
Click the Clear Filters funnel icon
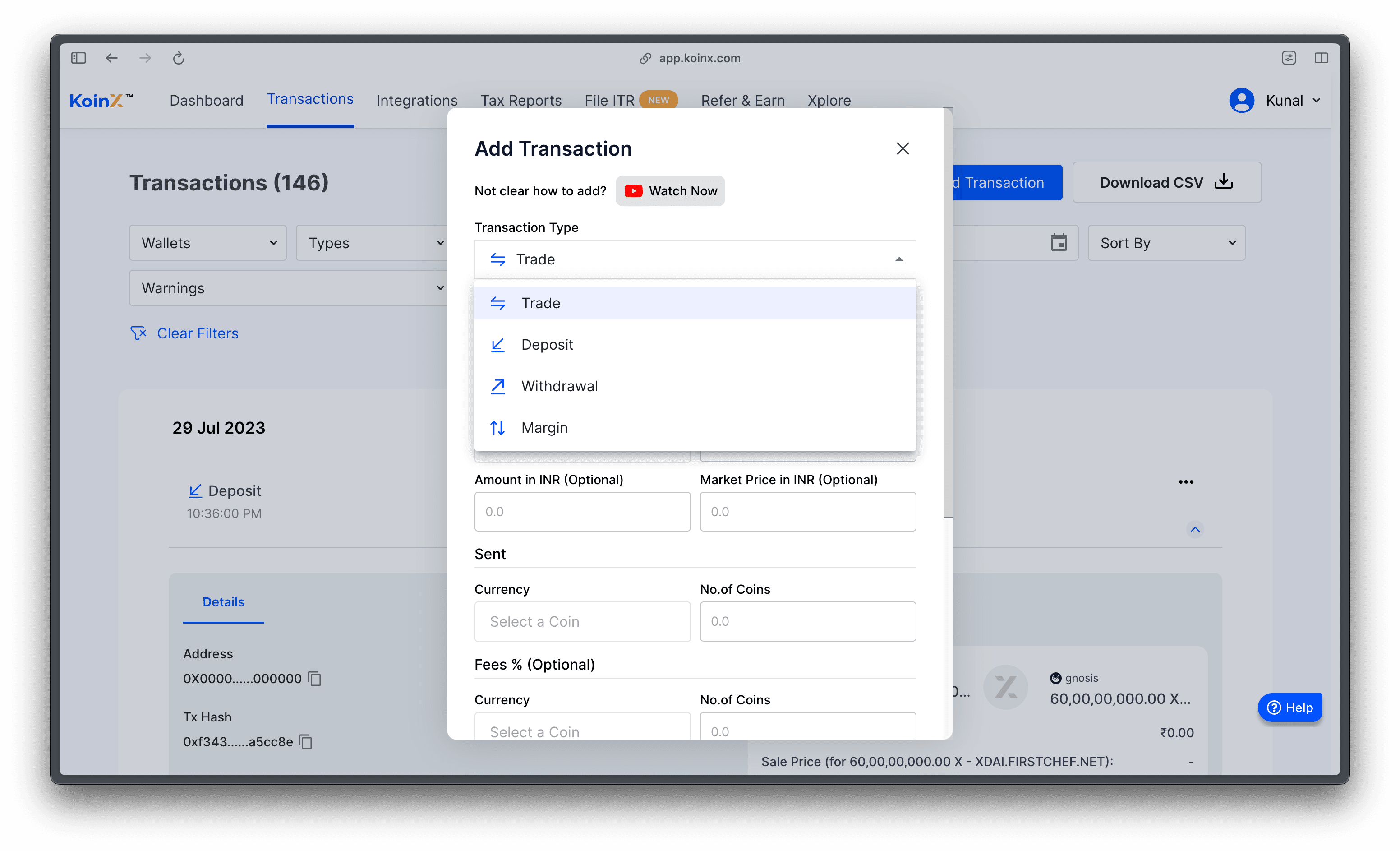(x=138, y=333)
